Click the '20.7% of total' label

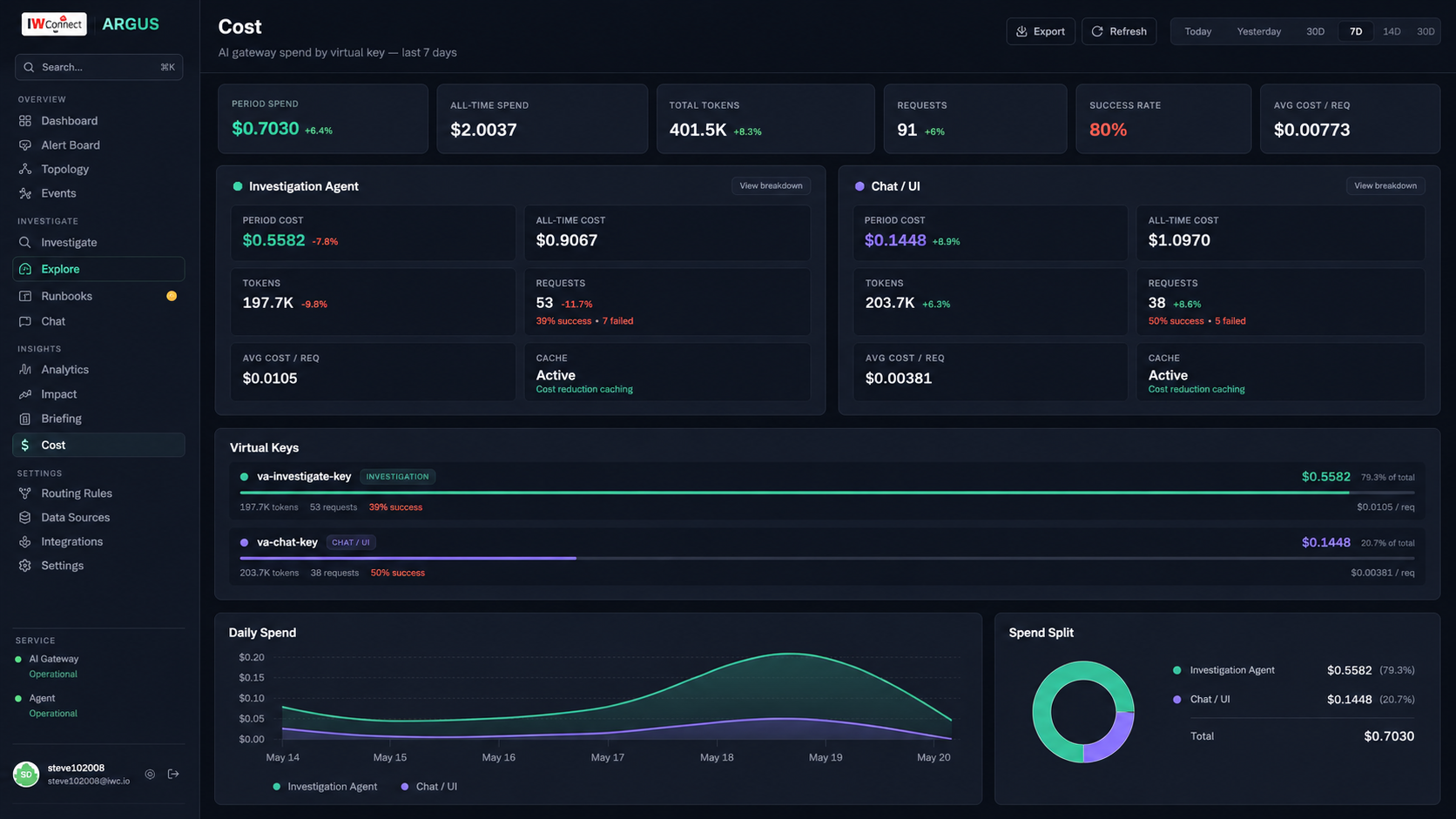[1387, 543]
